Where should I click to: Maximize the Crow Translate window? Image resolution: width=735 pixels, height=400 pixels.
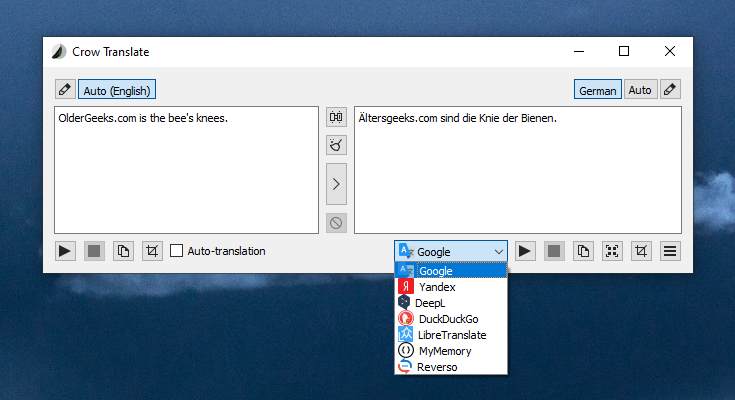[x=624, y=51]
